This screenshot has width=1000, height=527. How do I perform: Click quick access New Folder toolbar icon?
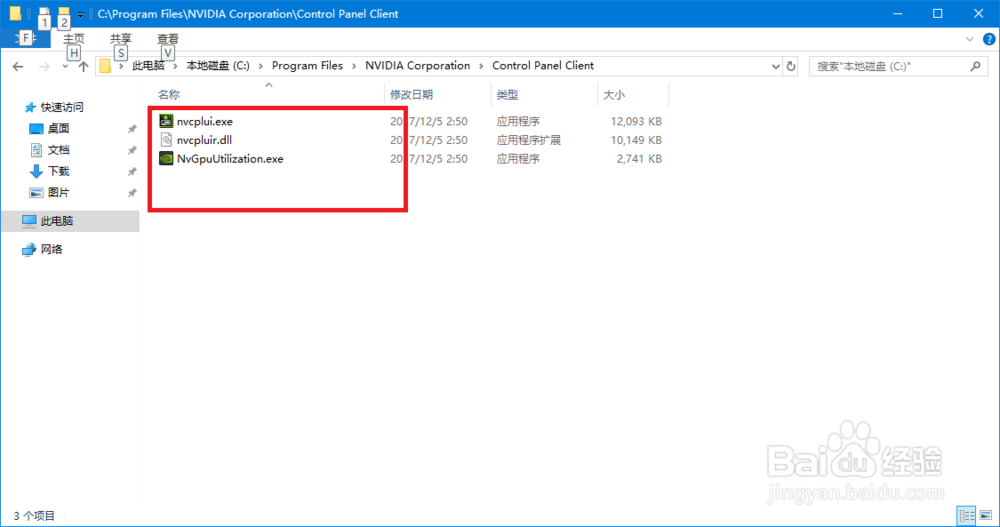(63, 13)
